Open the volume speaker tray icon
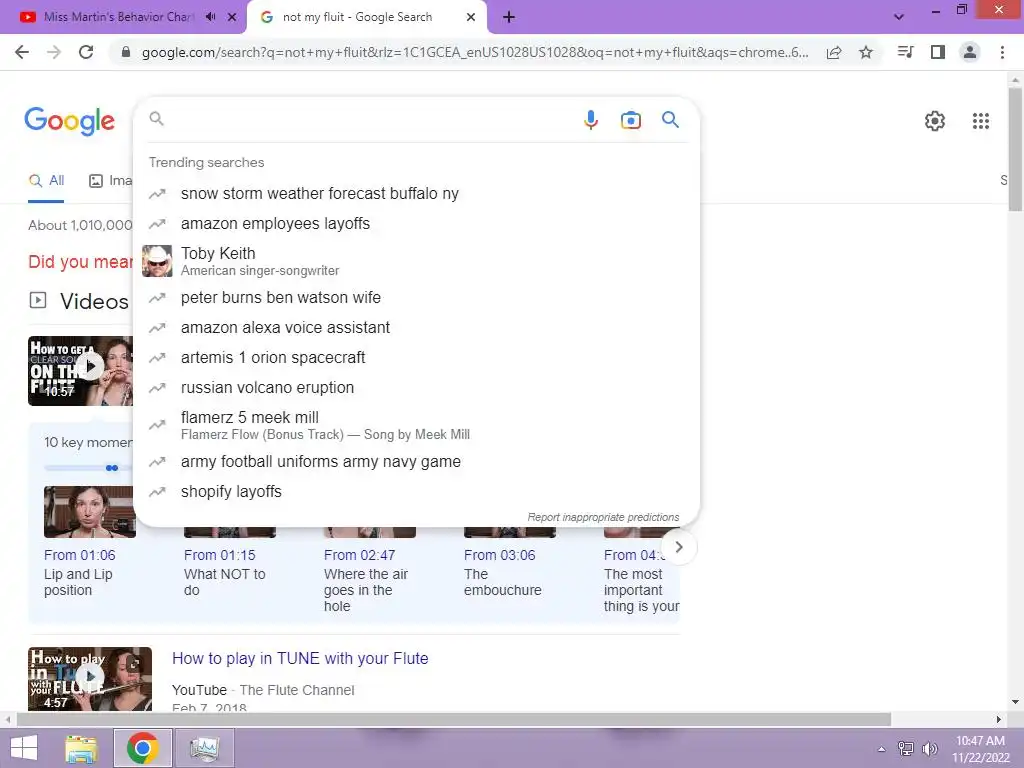 point(929,749)
